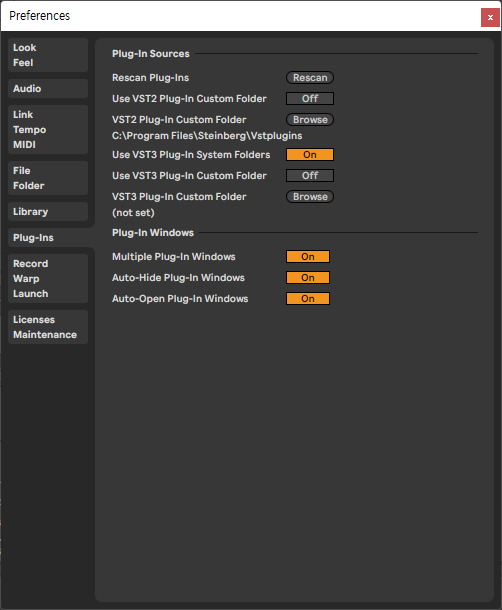Click the C:\Program Files\Steinberg\Vstplugins path
This screenshot has height=610, width=502.
pyautogui.click(x=207, y=136)
